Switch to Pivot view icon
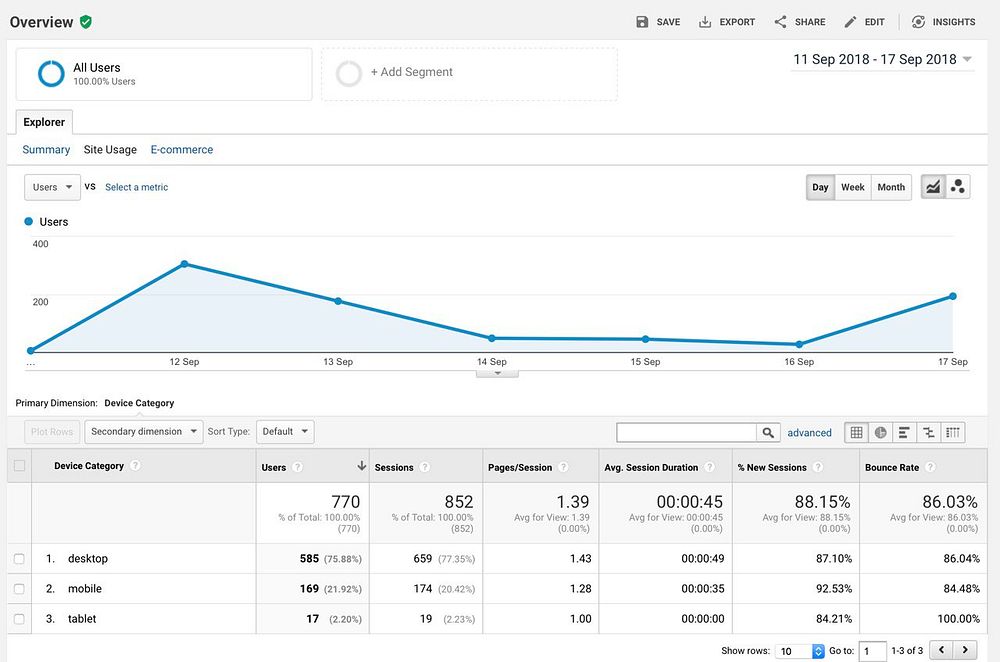The image size is (1000, 662). [953, 432]
